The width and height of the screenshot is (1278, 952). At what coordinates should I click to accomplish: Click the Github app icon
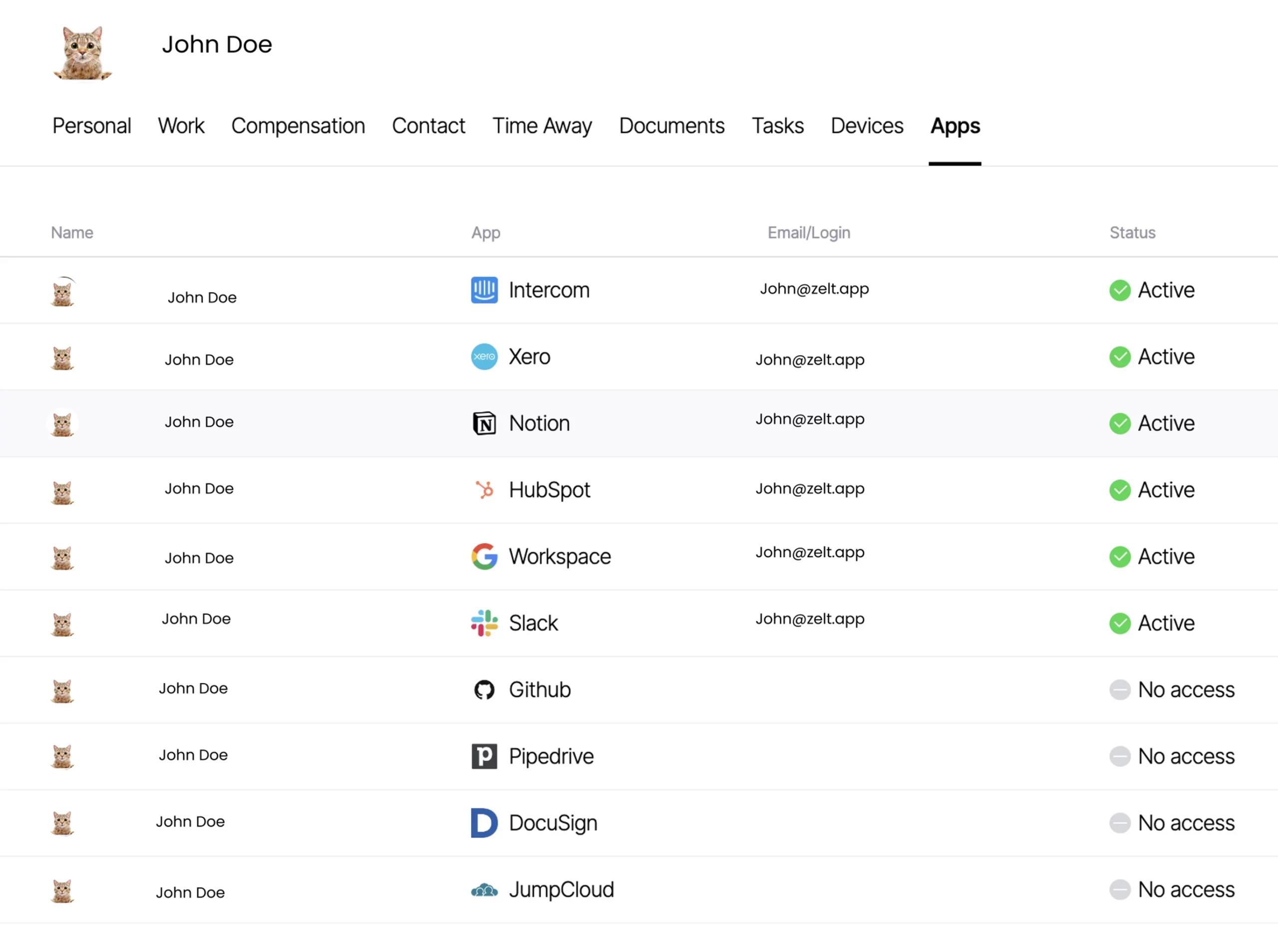click(484, 689)
